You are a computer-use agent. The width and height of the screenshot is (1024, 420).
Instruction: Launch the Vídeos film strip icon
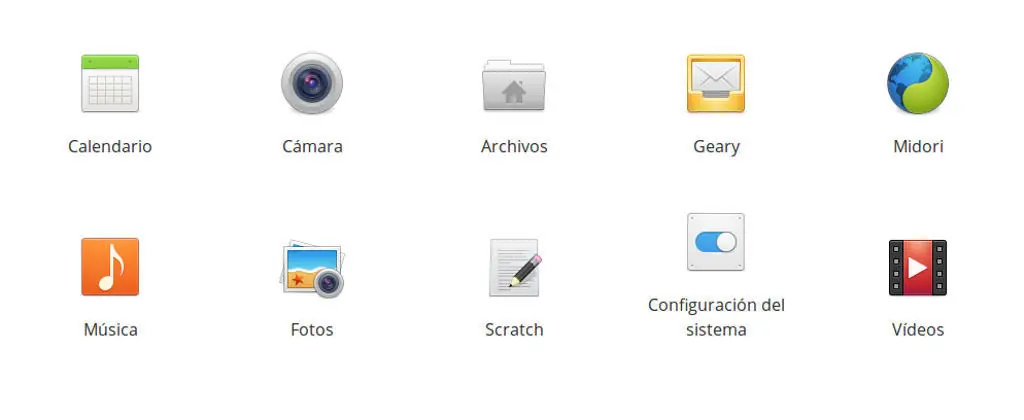[918, 267]
